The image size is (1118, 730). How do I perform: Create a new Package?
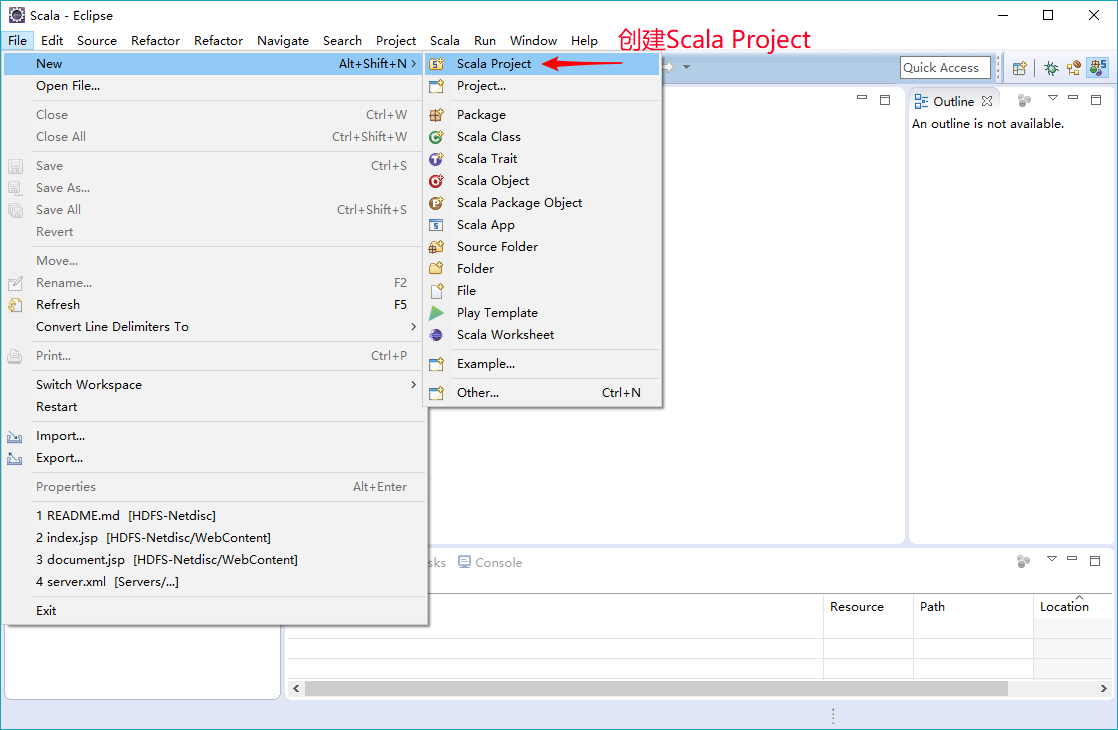point(543,115)
